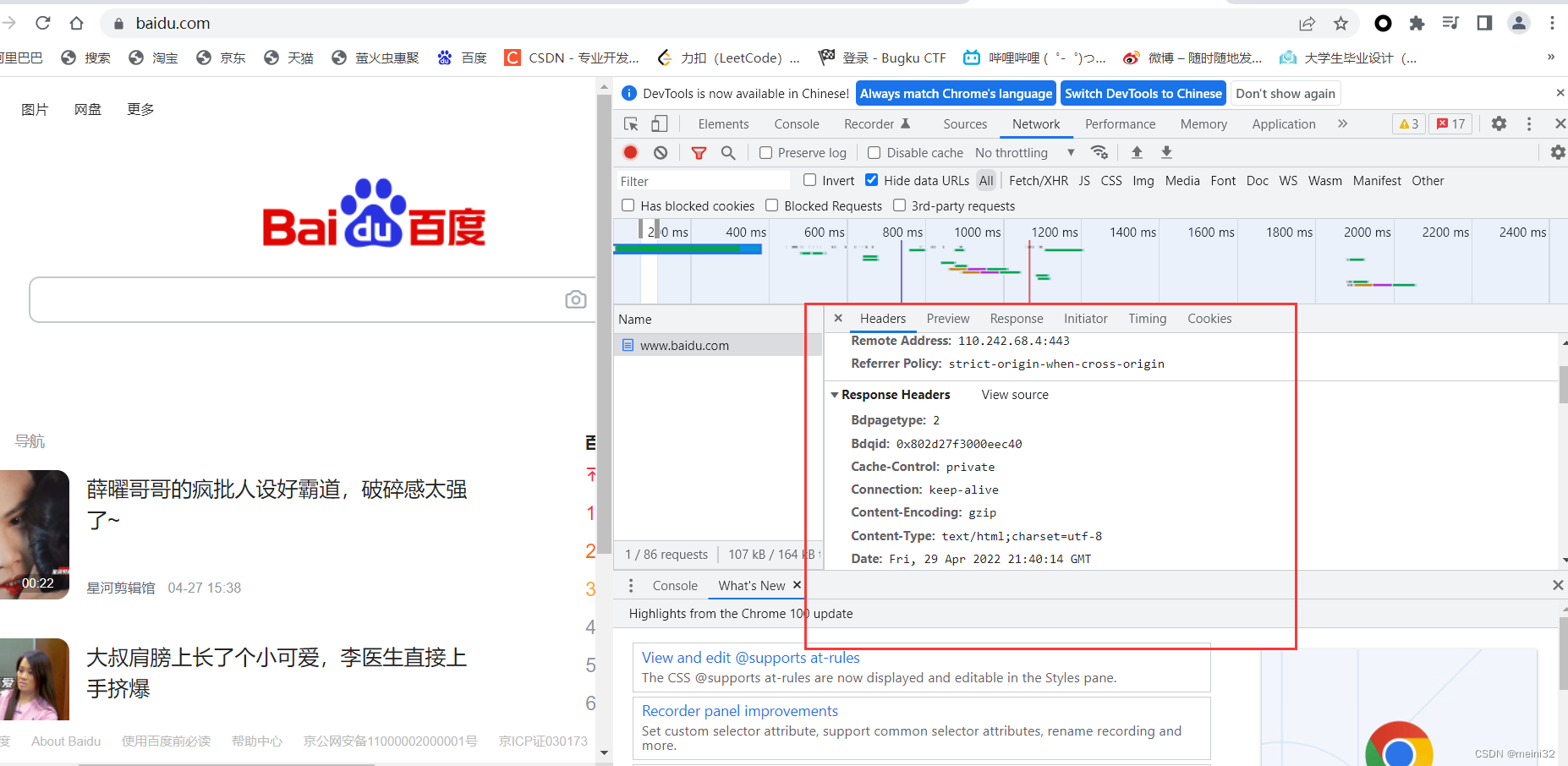This screenshot has height=766, width=1568.
Task: Open network search magnifier
Action: pos(728,152)
